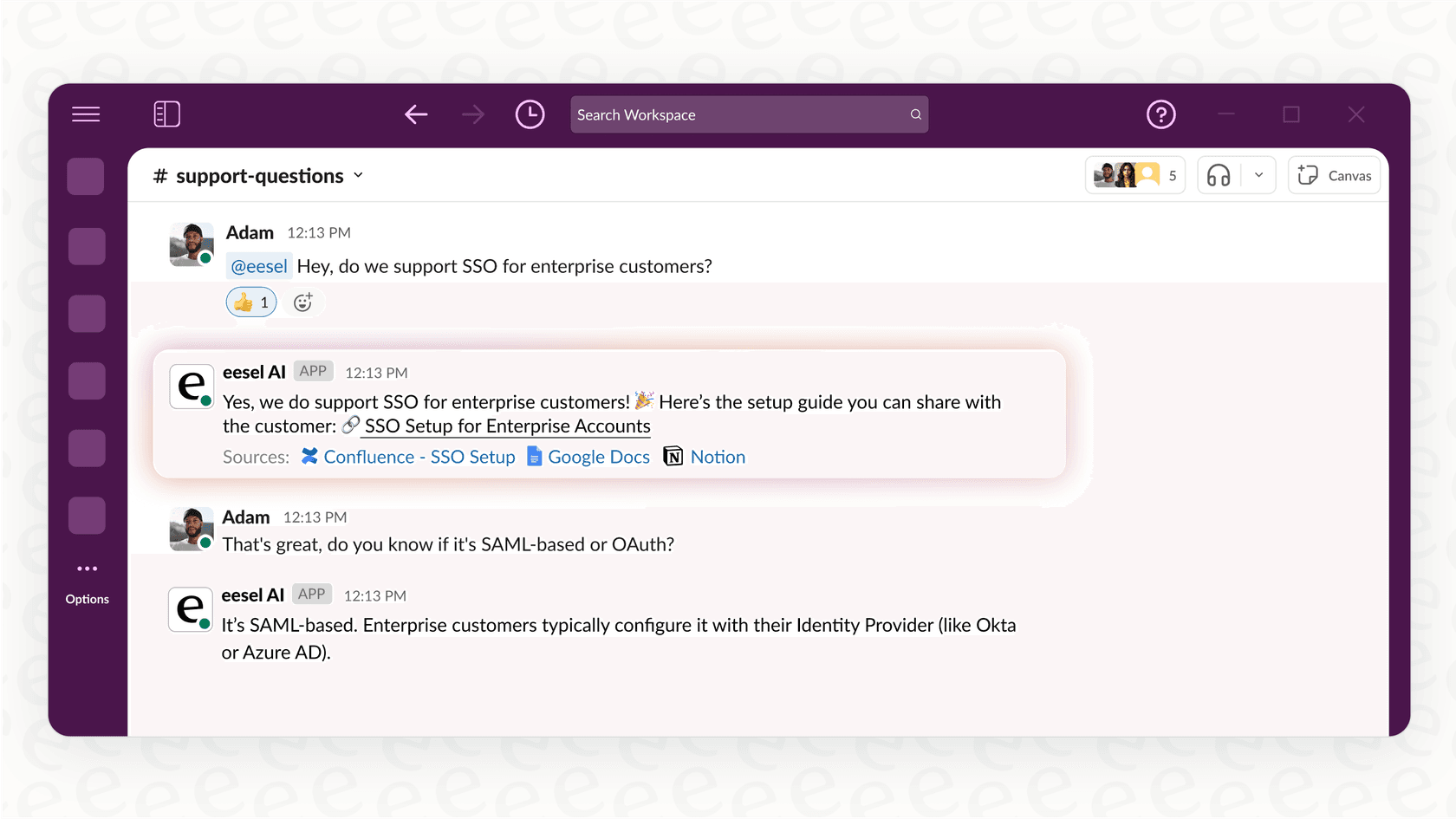Open the channel Canvas
Image resolution: width=1456 pixels, height=819 pixels.
(1334, 174)
